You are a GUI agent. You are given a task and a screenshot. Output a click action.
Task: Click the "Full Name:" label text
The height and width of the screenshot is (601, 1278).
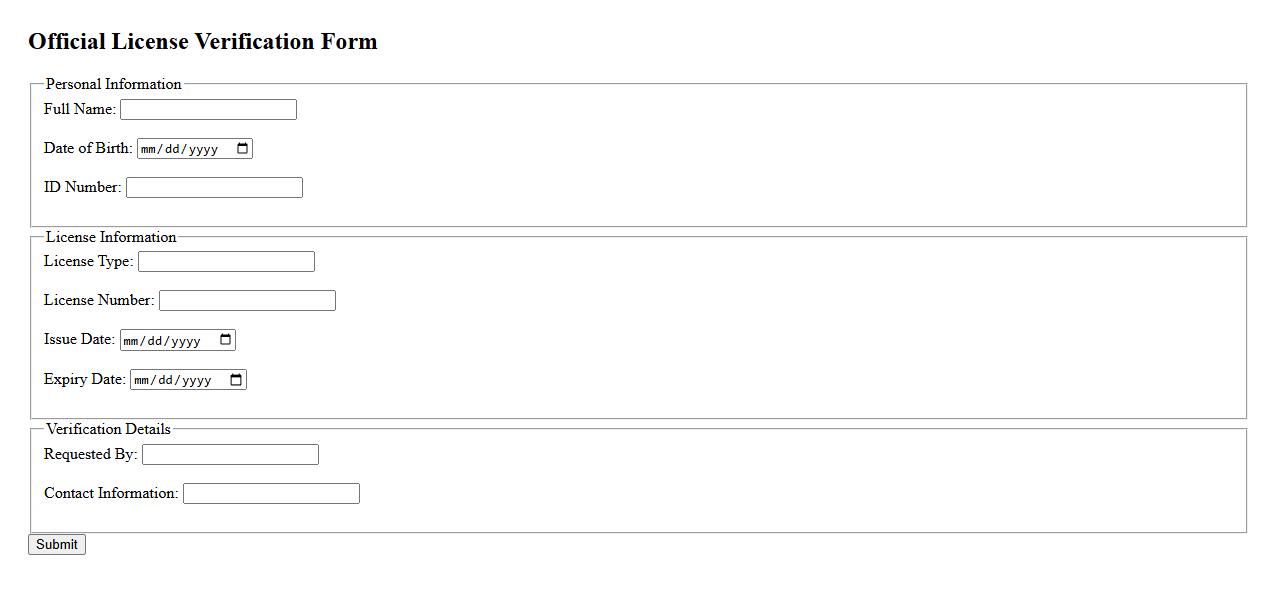pyautogui.click(x=80, y=109)
